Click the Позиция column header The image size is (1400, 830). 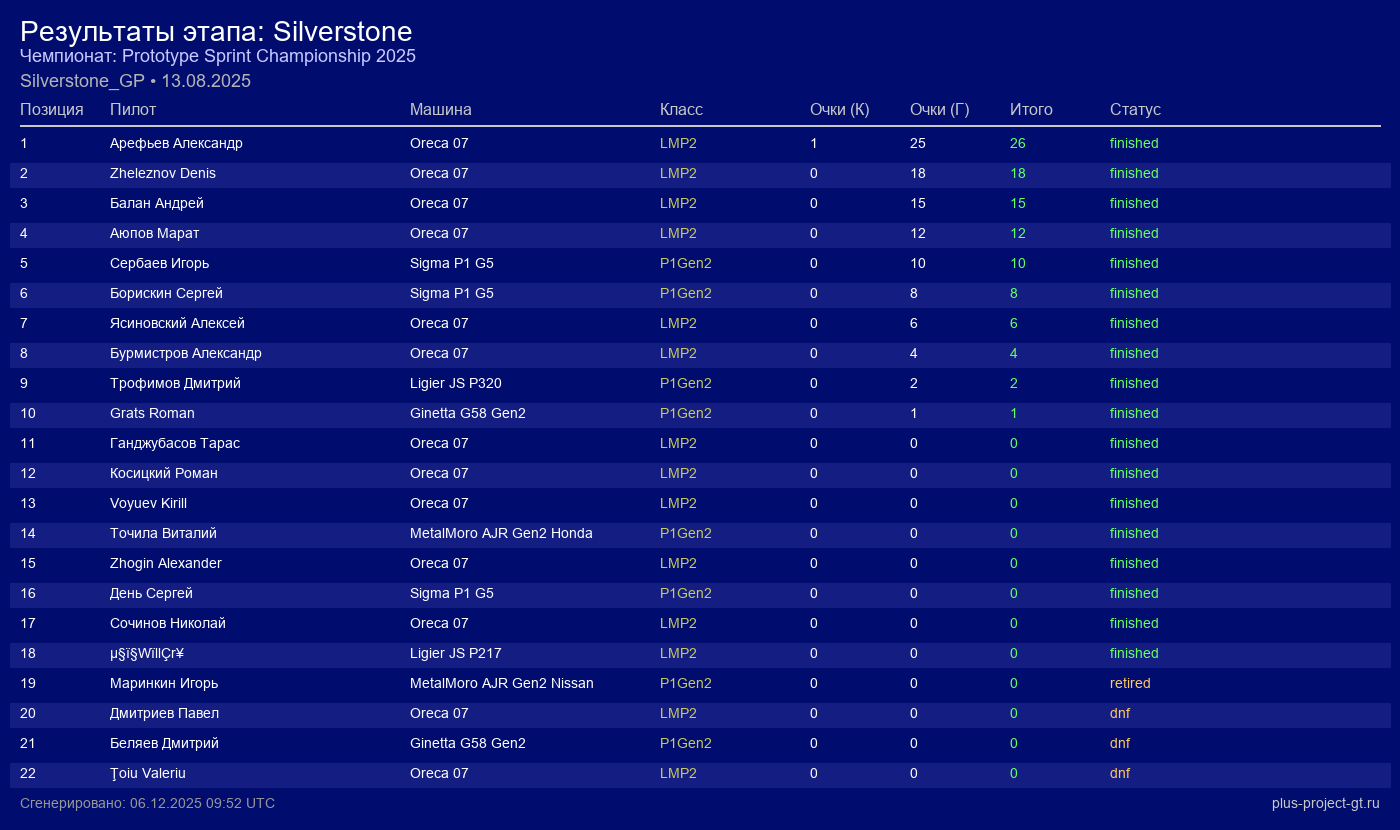tap(51, 109)
